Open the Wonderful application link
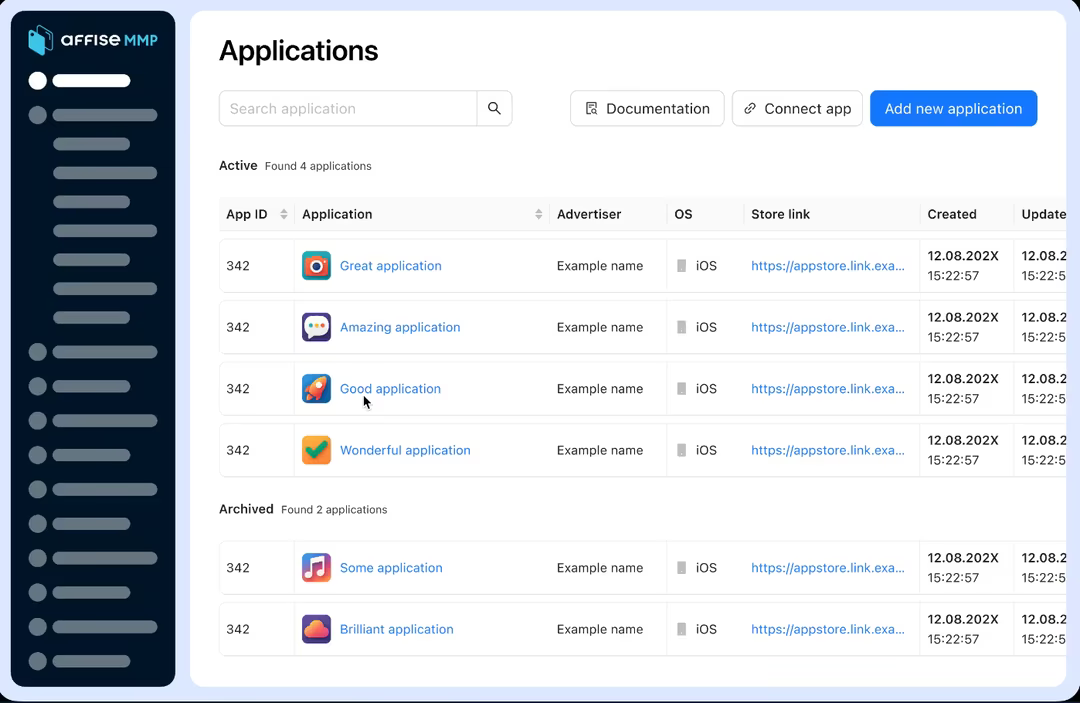Image resolution: width=1080 pixels, height=703 pixels. point(405,450)
